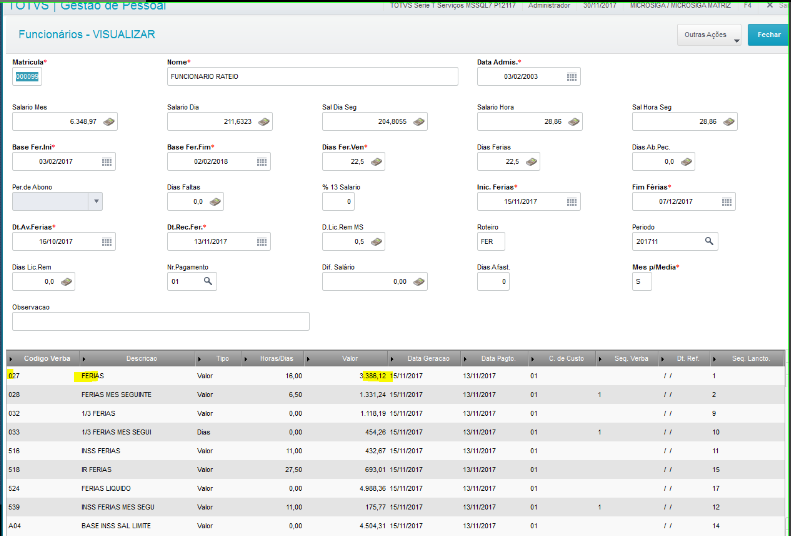Click the Observacao text field
Image resolution: width=791 pixels, height=536 pixels.
click(x=160, y=321)
